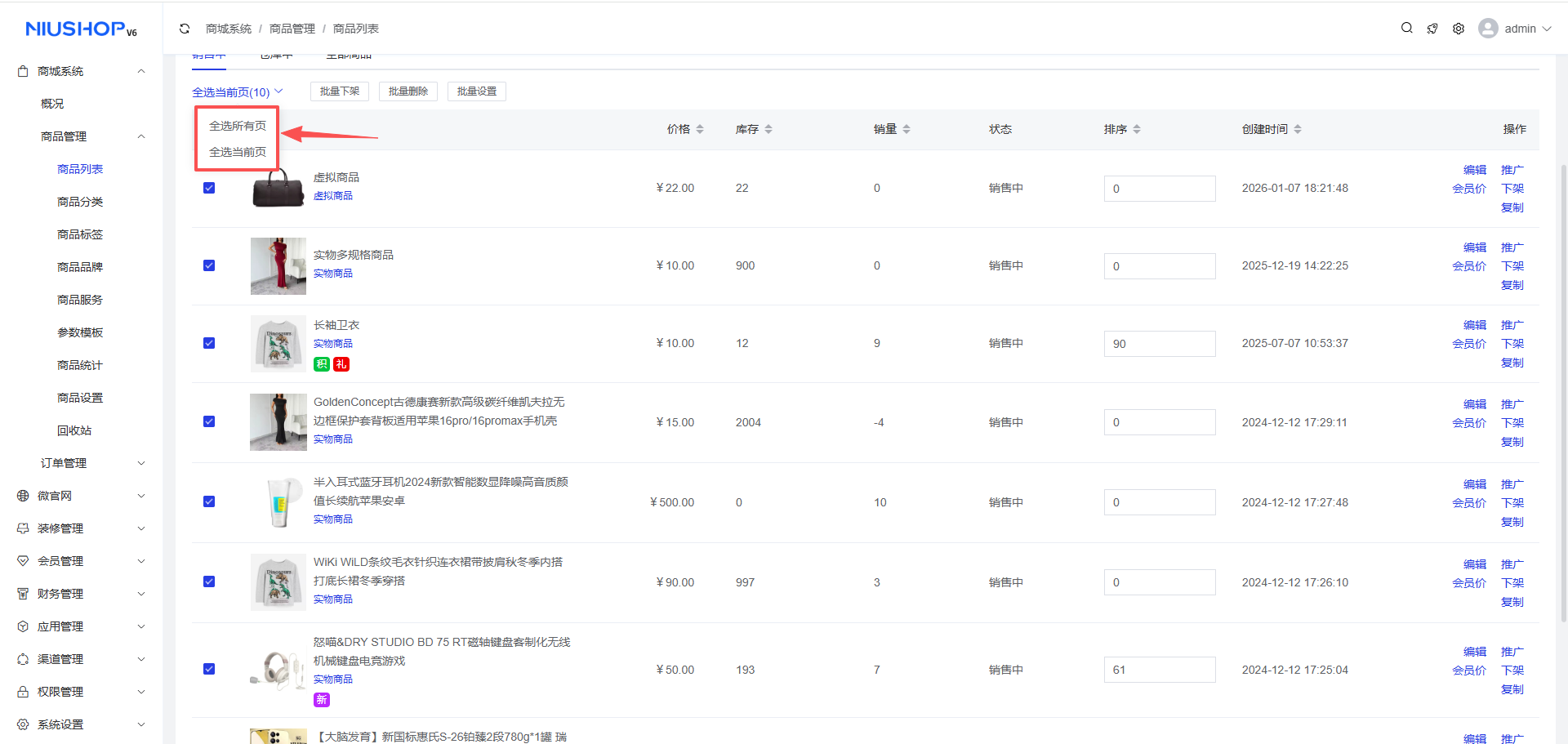Sort by stock using 库存 sort arrows
The width and height of the screenshot is (1568, 744).
[x=768, y=129]
